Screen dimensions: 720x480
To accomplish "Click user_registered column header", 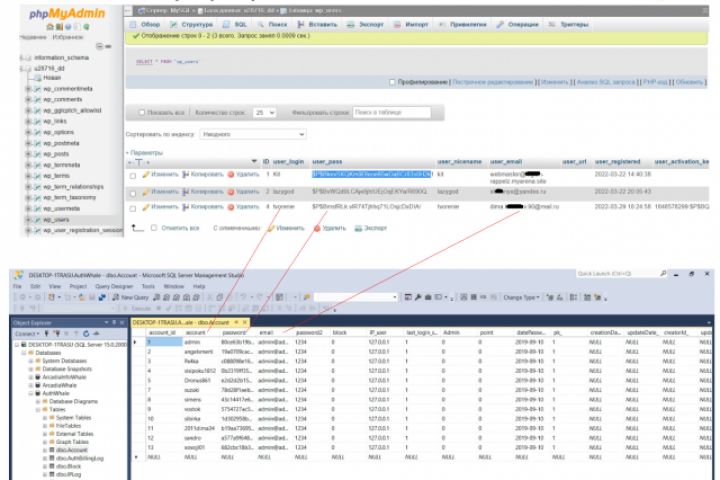I will 618,162.
